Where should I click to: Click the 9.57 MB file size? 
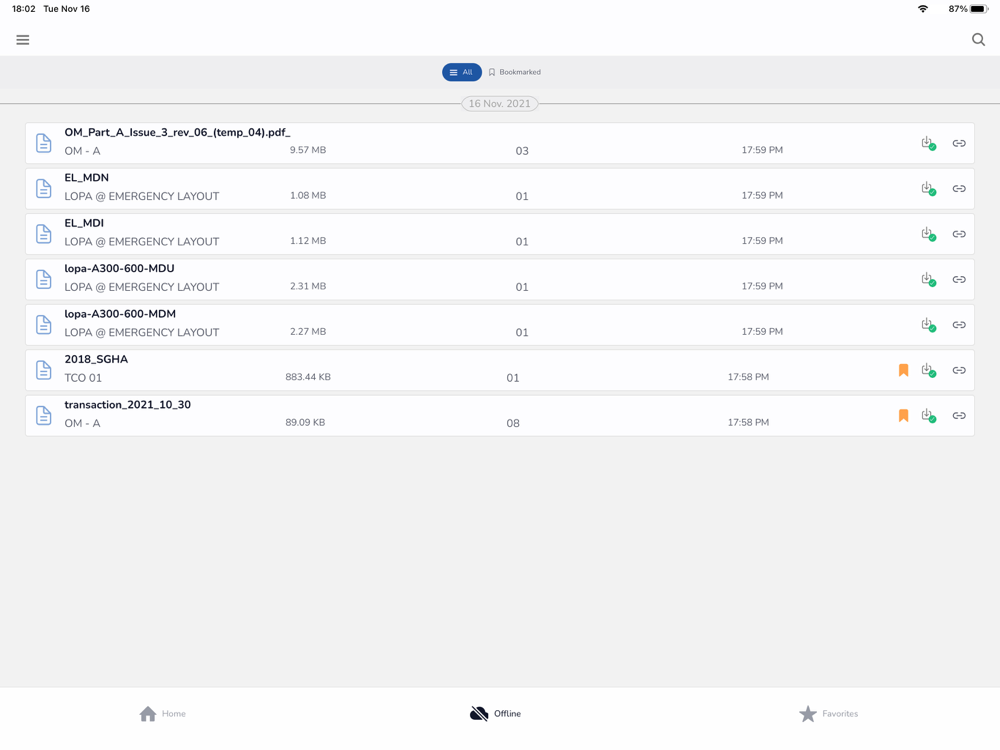[308, 150]
